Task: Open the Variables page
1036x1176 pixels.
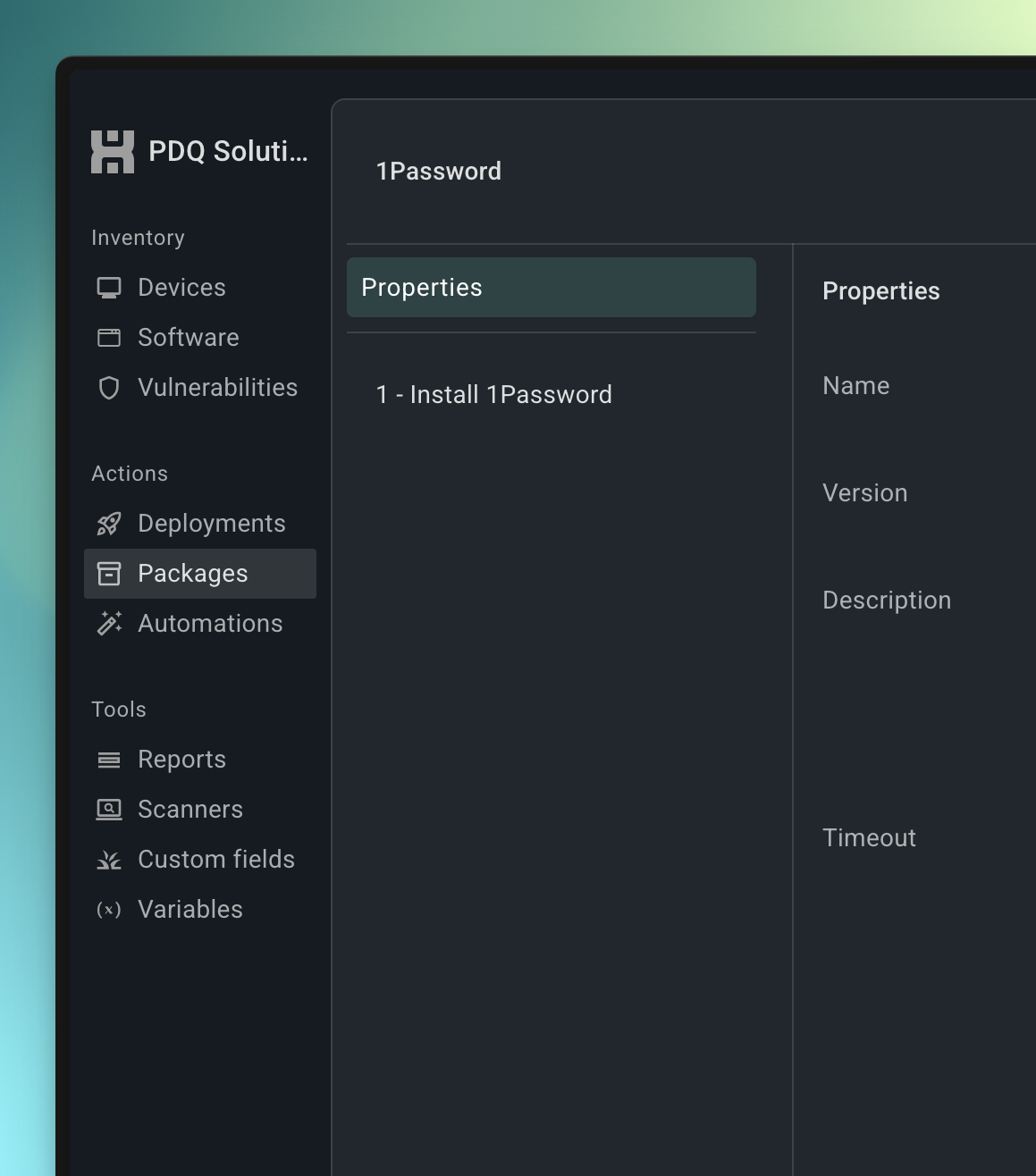Action: [200, 910]
